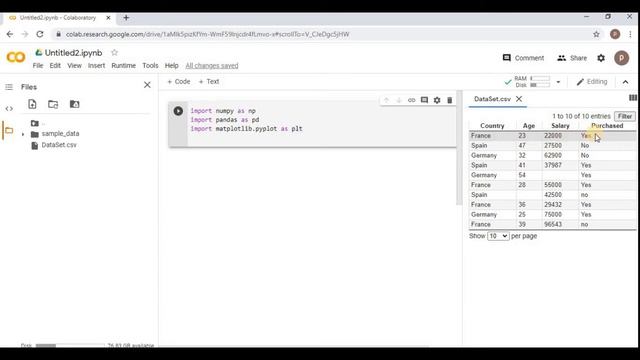
Task: Open the Editing mode dropdown
Action: (592, 82)
